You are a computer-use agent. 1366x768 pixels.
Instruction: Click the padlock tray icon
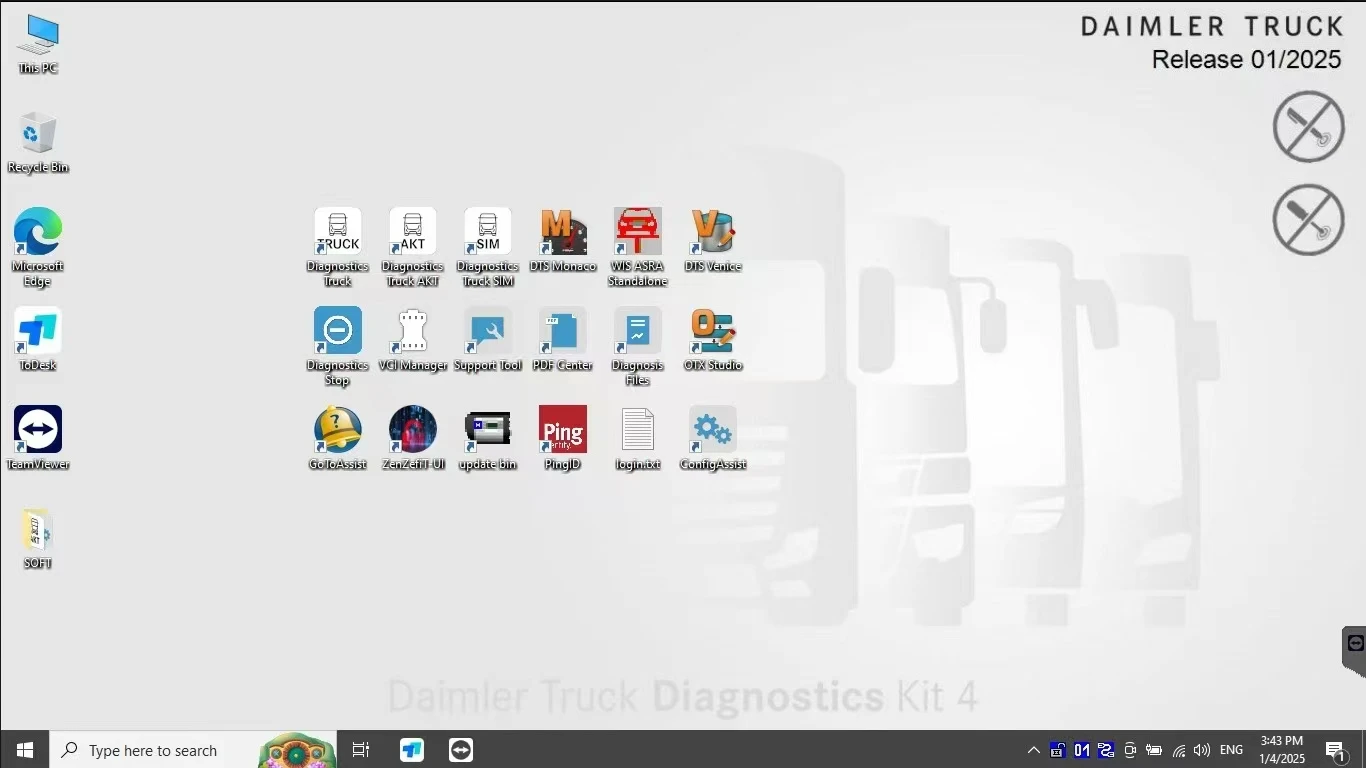(1057, 750)
